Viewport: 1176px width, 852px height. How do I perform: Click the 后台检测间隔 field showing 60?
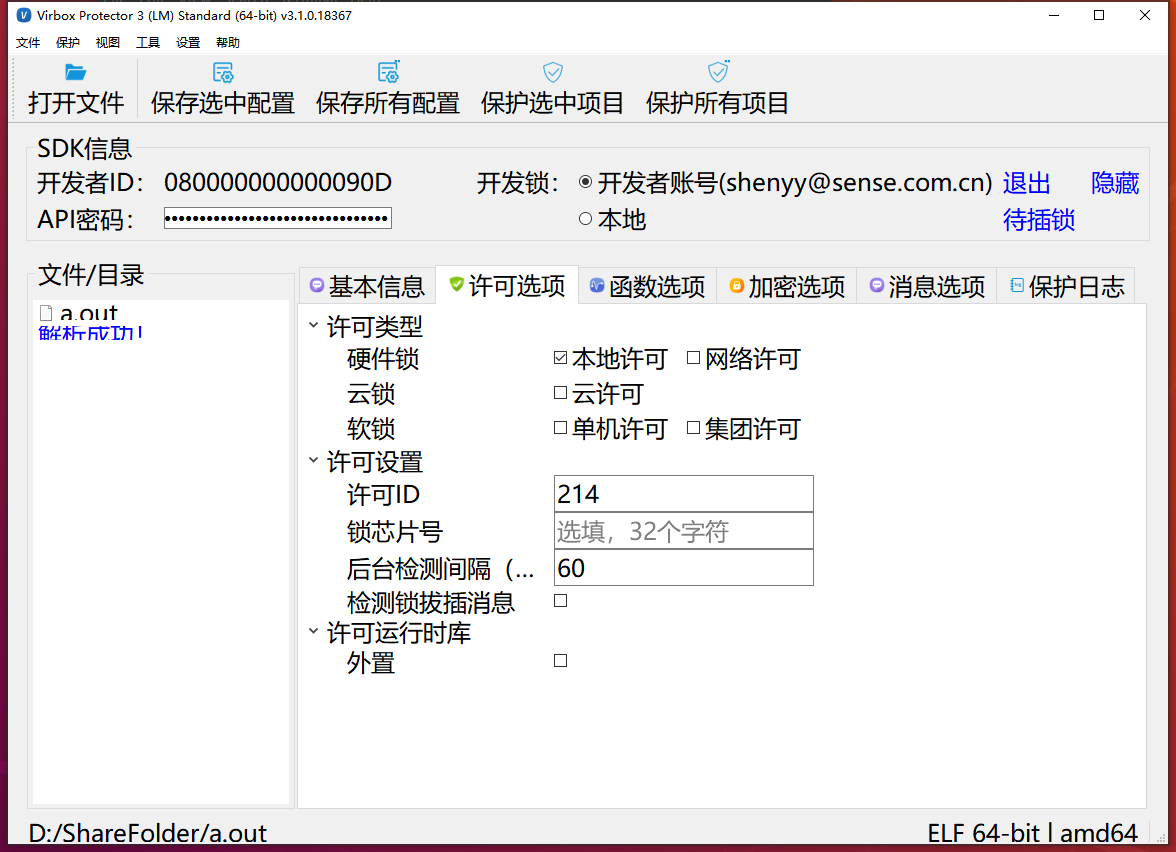683,568
